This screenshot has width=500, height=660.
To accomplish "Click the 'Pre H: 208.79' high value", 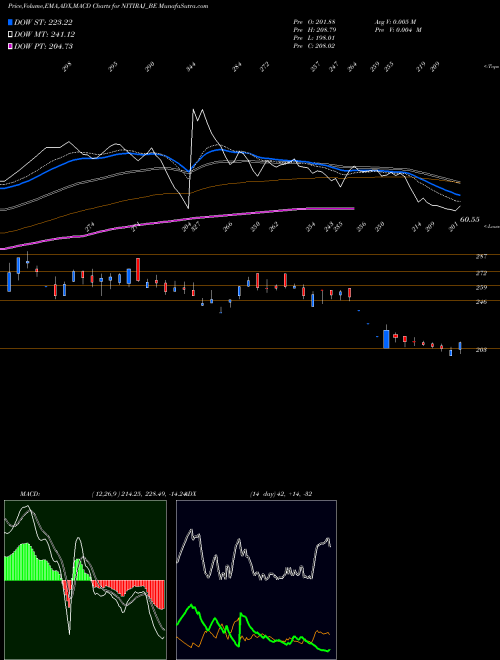I will (314, 30).
